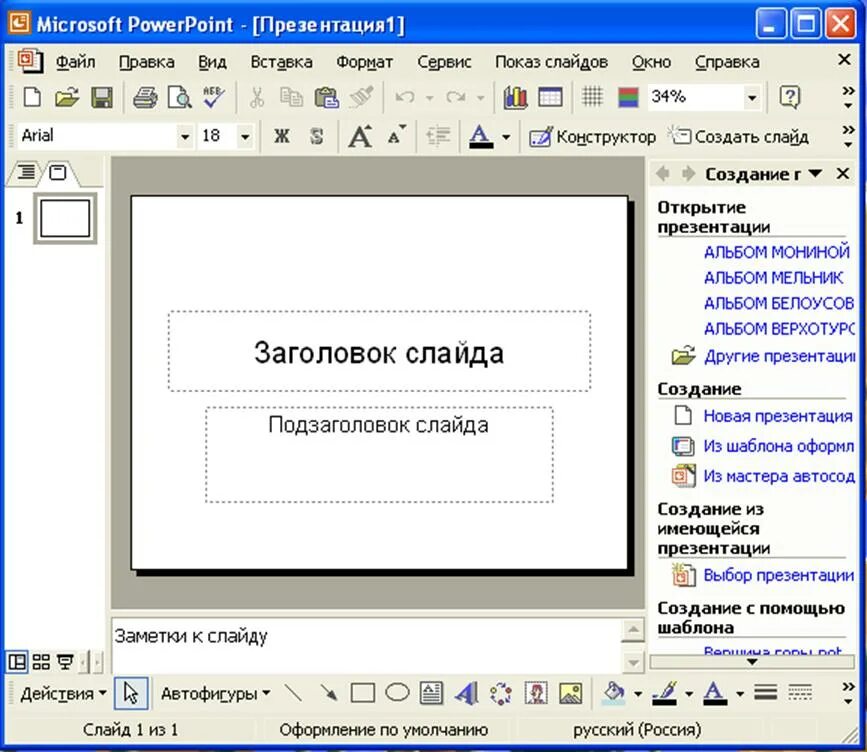Click Другие презентации link
The width and height of the screenshot is (867, 752).
(779, 356)
